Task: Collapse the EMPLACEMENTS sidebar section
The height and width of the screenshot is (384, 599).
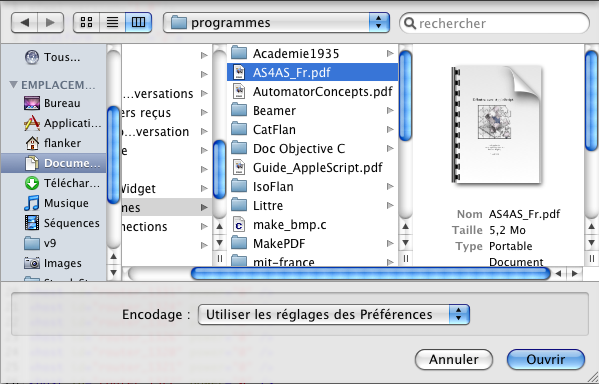Action: click(13, 84)
